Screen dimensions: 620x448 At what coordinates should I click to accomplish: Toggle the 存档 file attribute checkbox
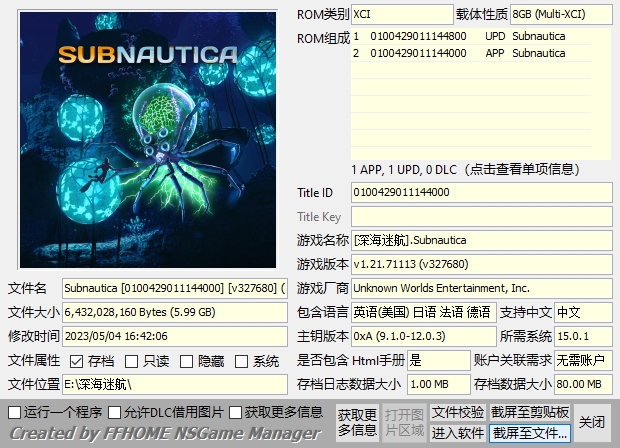[76, 361]
